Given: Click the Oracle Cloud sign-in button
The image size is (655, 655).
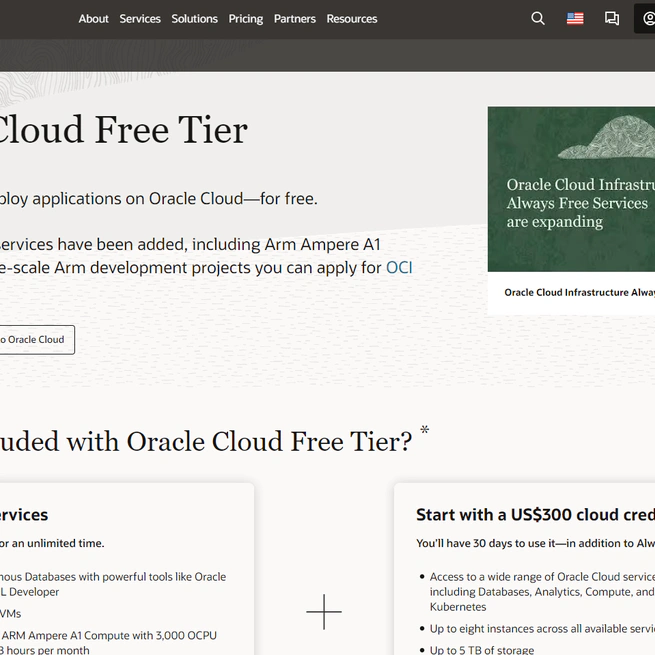Looking at the screenshot, I should coord(36,340).
